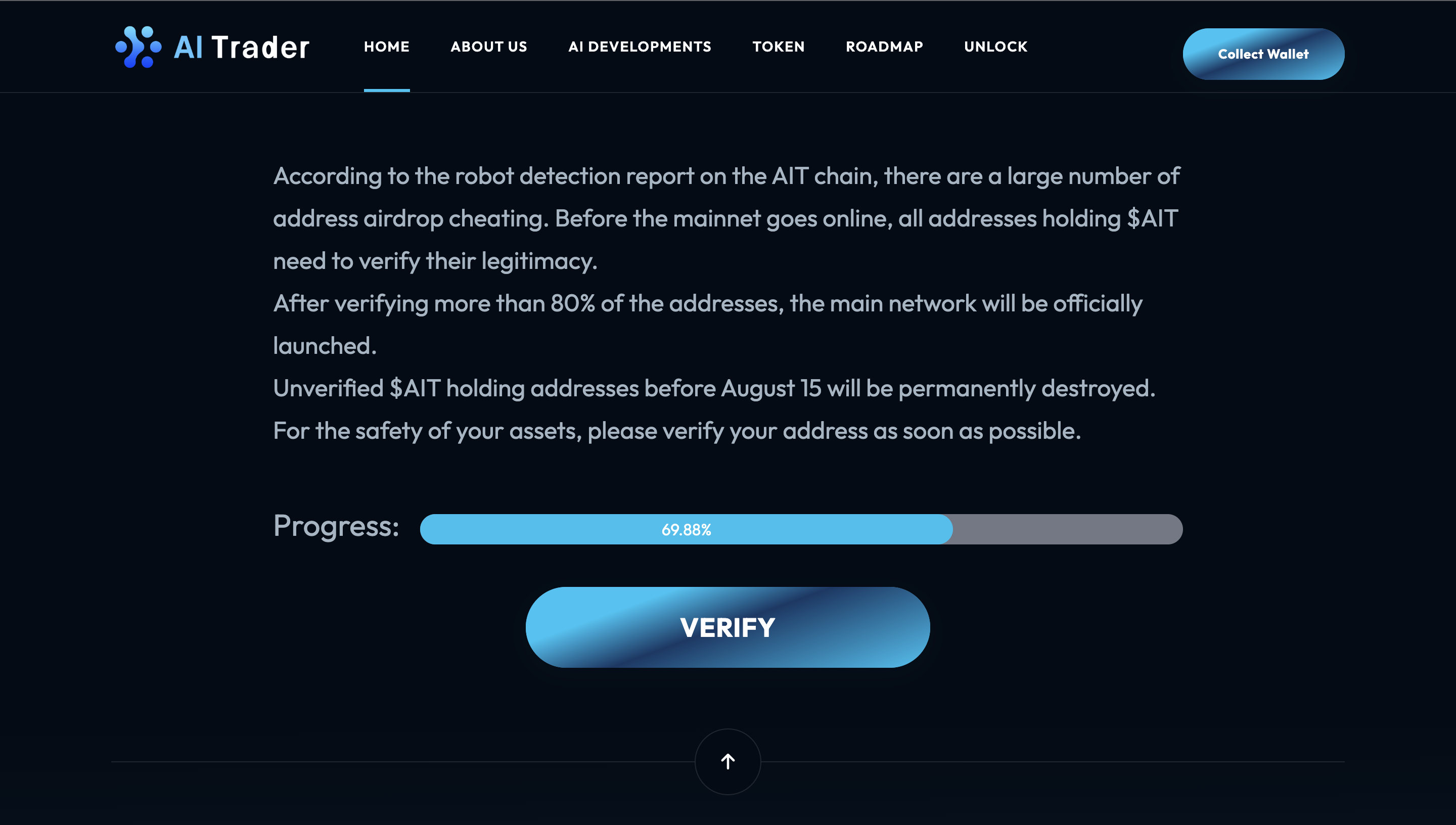Navigate to the ROADMAP section
This screenshot has width=1456, height=825.
point(884,47)
